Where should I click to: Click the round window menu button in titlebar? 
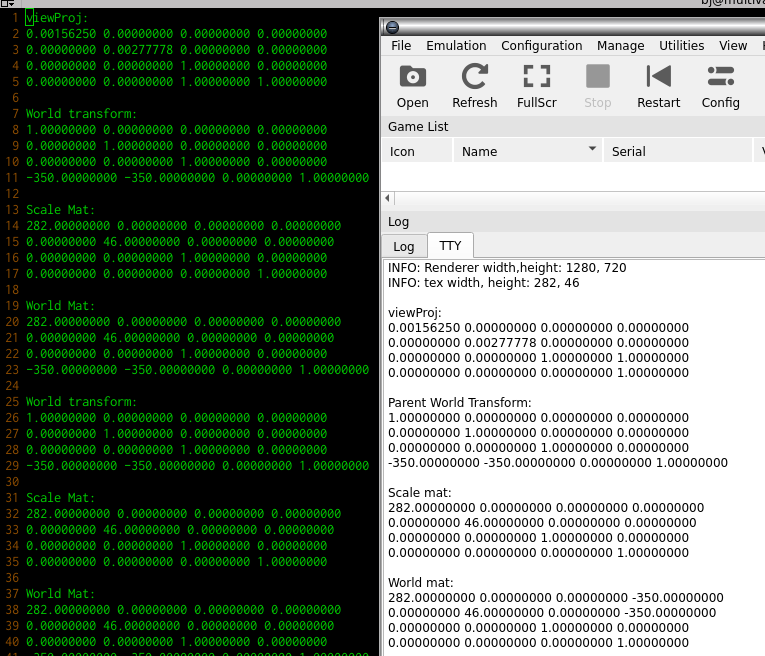coord(392,27)
